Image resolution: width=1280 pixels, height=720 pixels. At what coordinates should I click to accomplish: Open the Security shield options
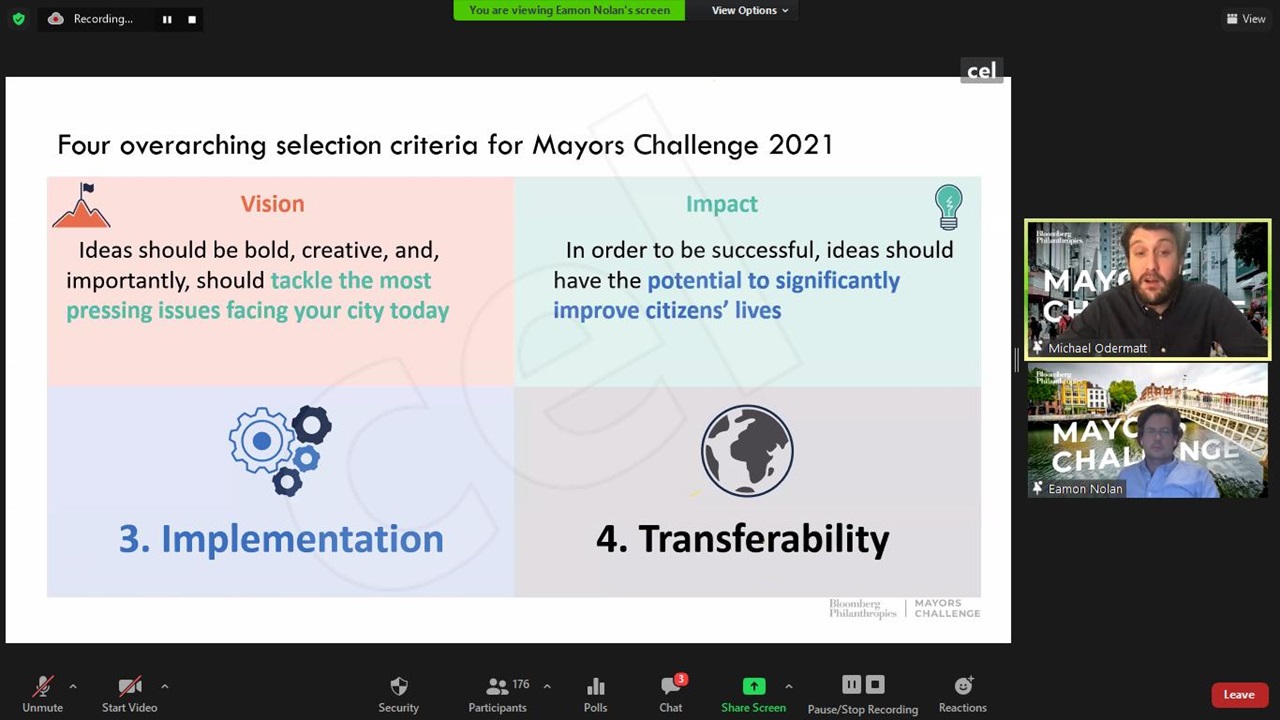398,693
